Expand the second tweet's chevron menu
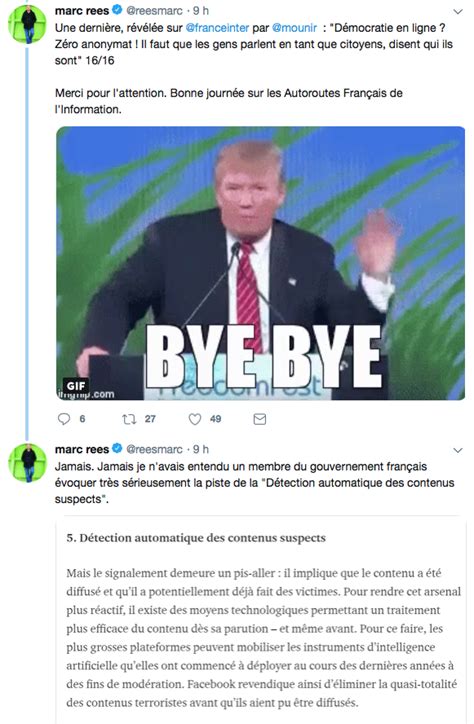 [x=457, y=450]
